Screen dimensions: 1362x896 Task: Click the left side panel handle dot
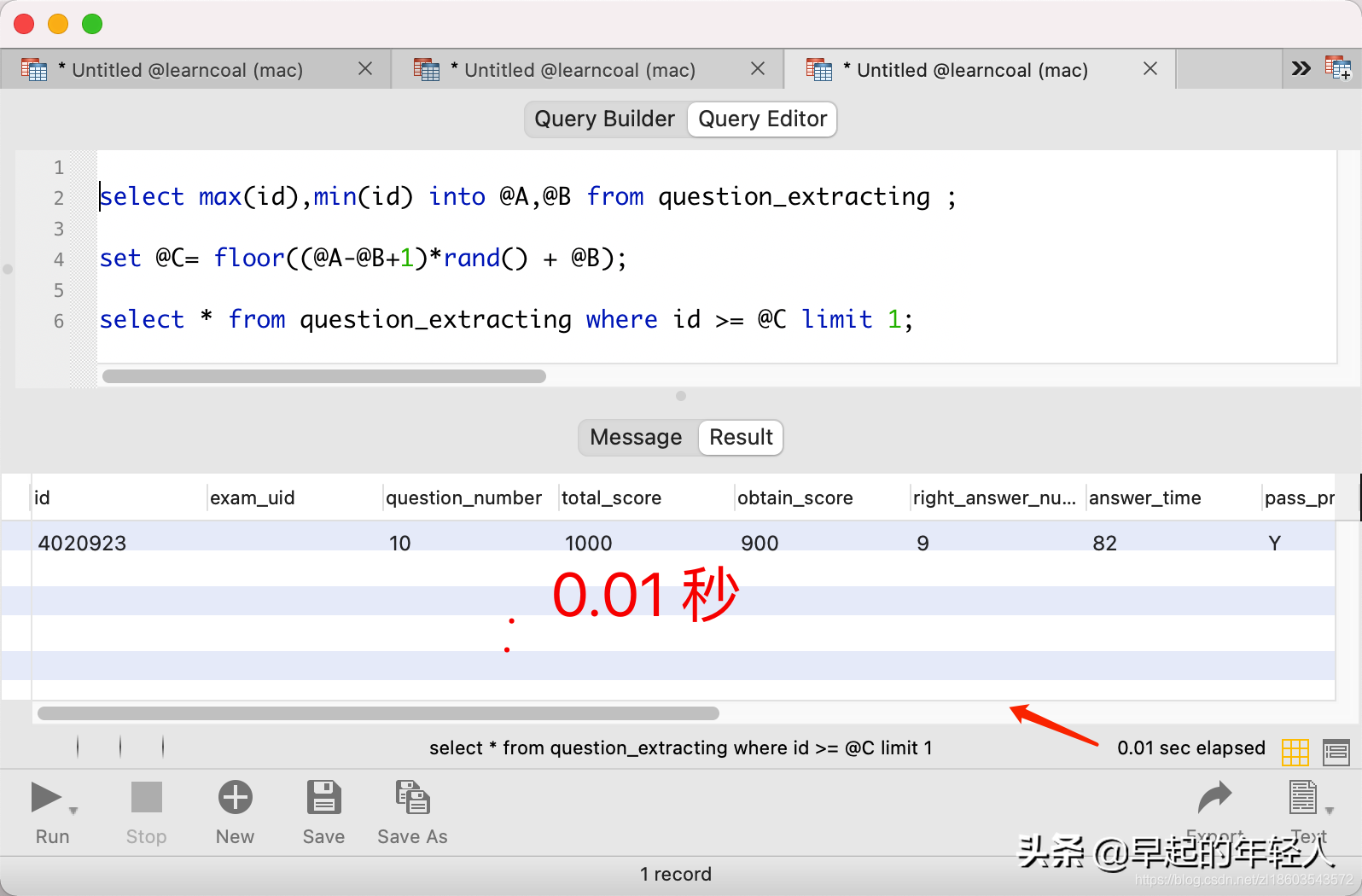8,269
